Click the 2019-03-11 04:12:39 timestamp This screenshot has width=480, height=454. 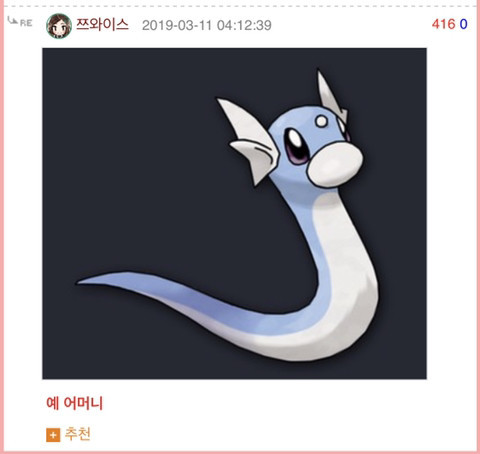207,25
